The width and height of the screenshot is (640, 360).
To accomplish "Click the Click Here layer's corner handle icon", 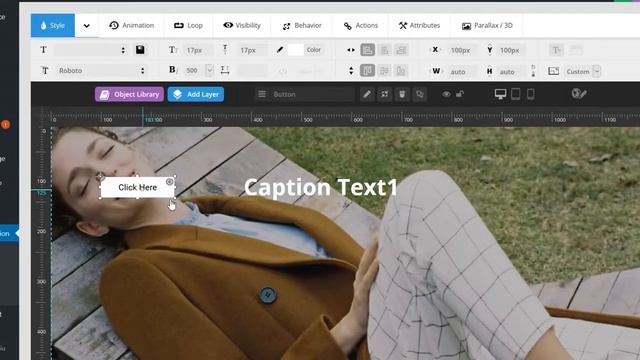I will (169, 182).
